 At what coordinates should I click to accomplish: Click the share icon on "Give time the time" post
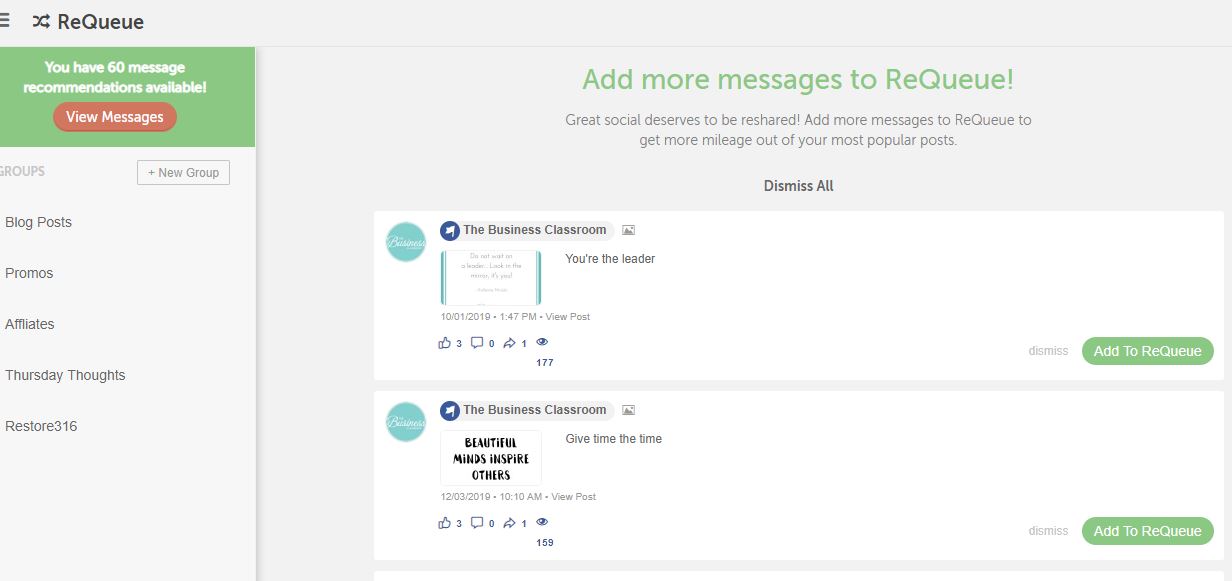509,523
